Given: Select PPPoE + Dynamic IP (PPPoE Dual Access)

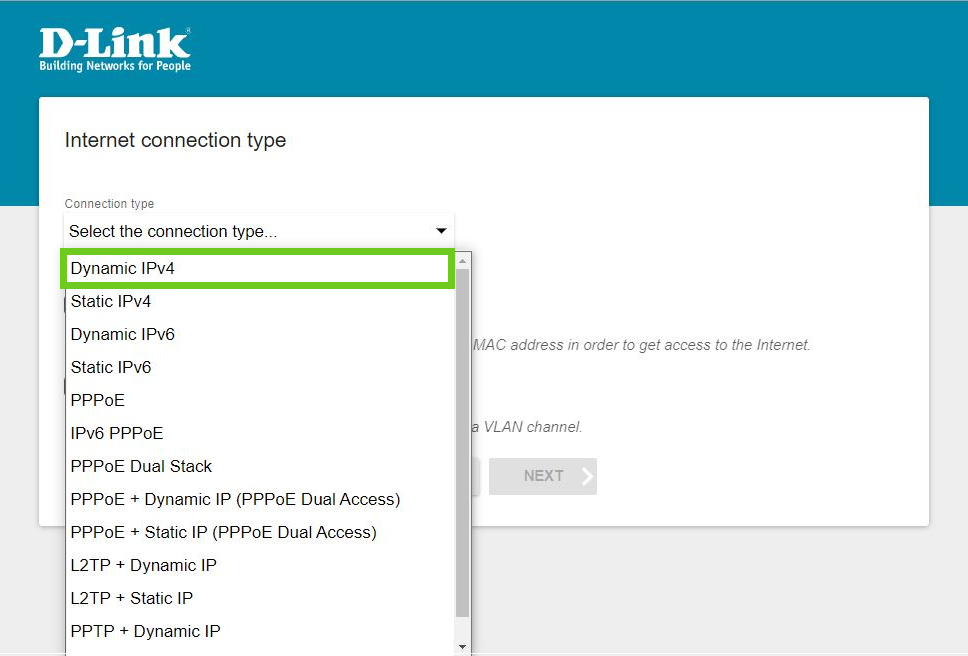Looking at the screenshot, I should 235,499.
